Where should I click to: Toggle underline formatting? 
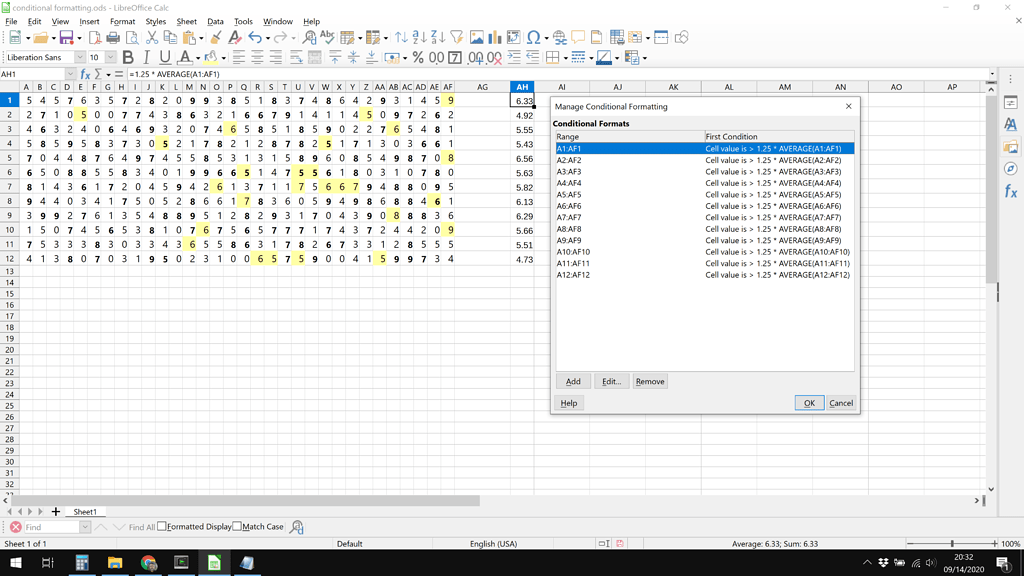[x=164, y=57]
